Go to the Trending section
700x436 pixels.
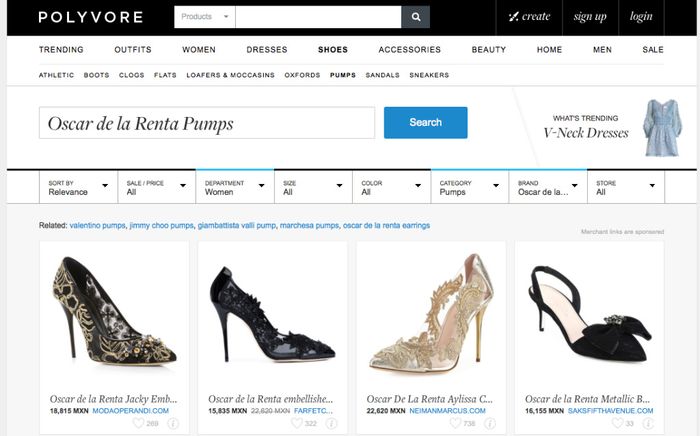tap(61, 50)
